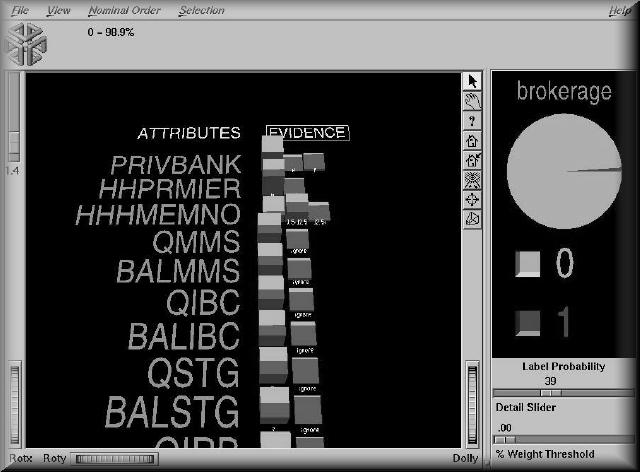Click the Help menu
This screenshot has width=640, height=472.
tap(619, 10)
